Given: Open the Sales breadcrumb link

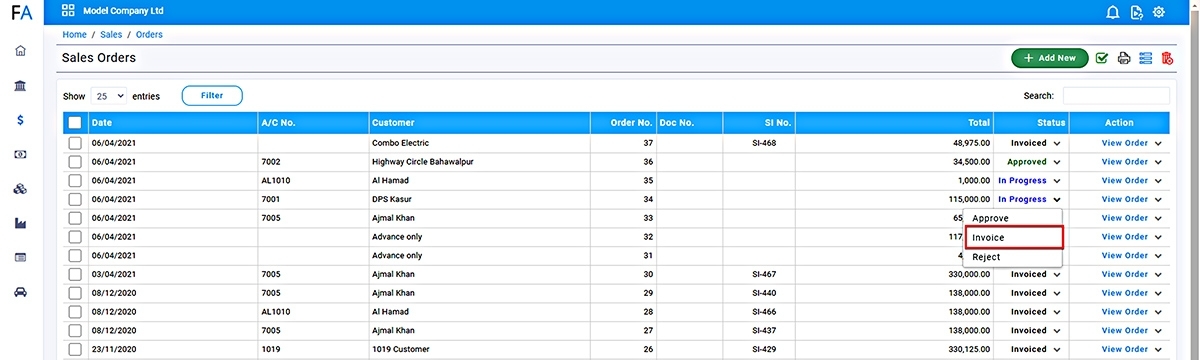Looking at the screenshot, I should pos(111,35).
